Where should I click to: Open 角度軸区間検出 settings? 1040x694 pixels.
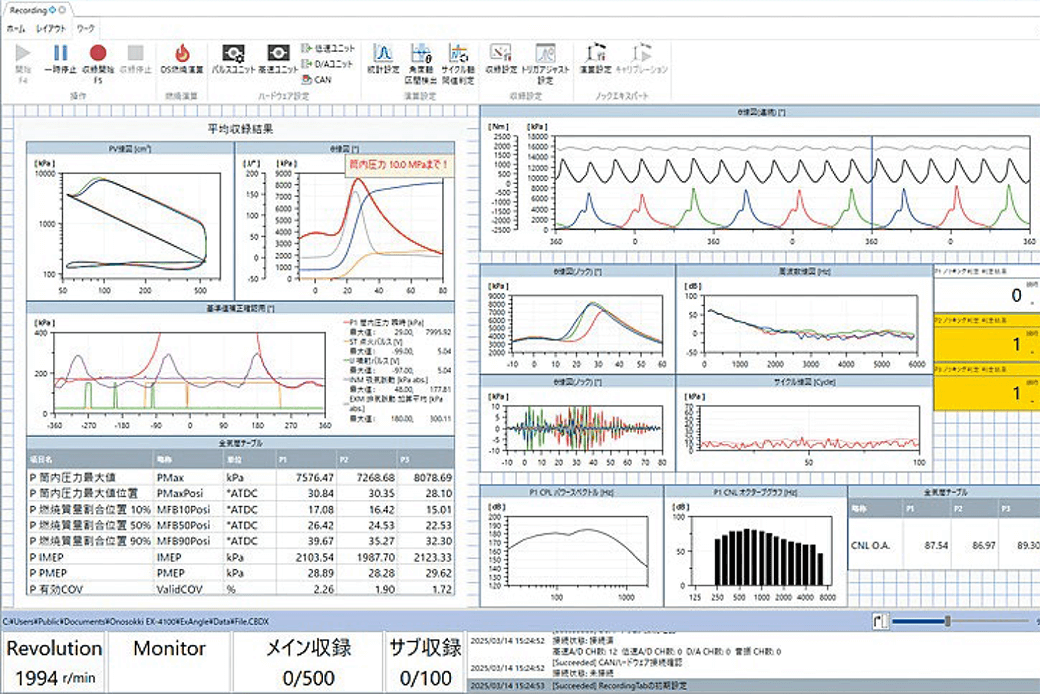(x=421, y=59)
